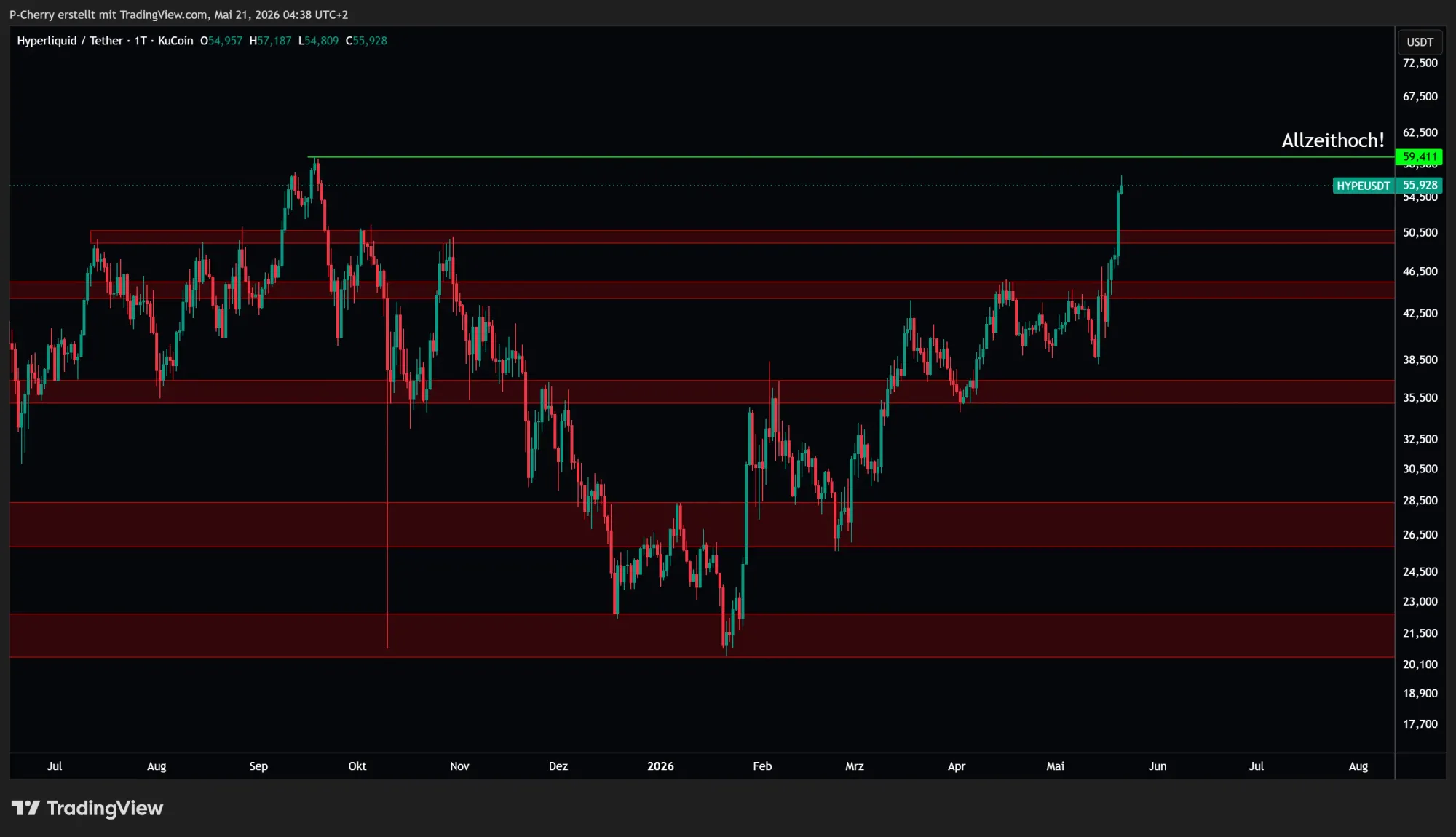Click the Okt label on time axis
The width and height of the screenshot is (1456, 837).
click(357, 766)
